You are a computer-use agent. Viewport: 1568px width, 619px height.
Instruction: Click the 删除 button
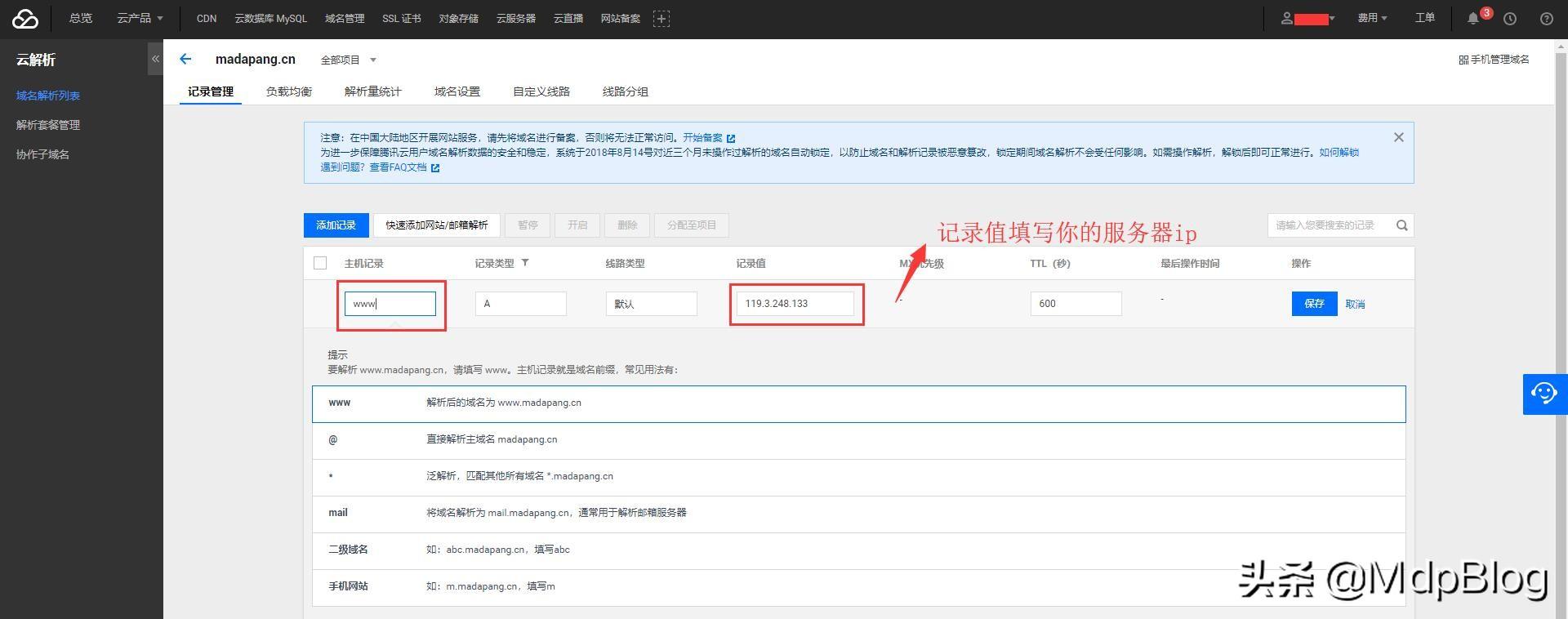(x=627, y=225)
